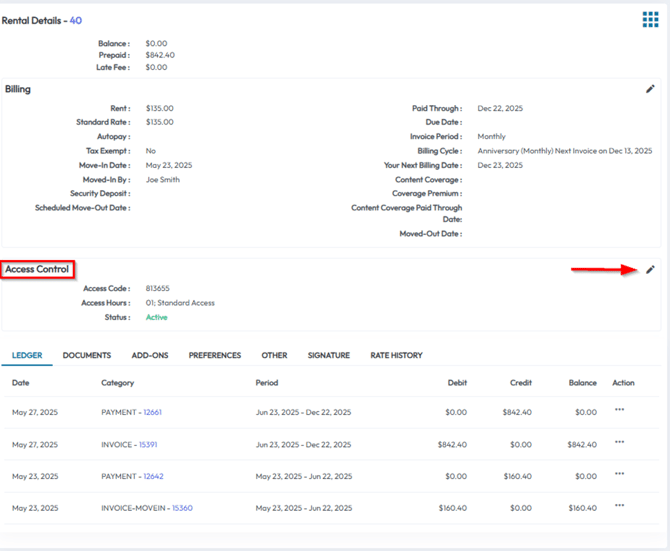The height and width of the screenshot is (551, 670).
Task: Go to the Preferences tab
Action: 215,355
